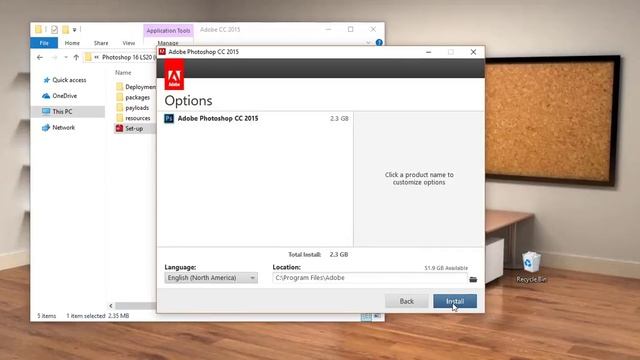640x360 pixels.
Task: Select the Deployment folder in File Explorer
Action: click(x=136, y=87)
